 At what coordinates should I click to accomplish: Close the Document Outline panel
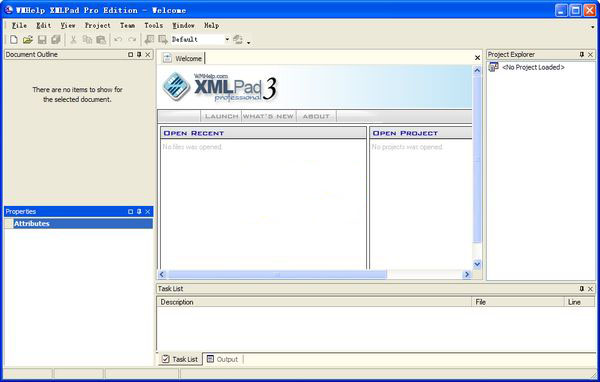(148, 55)
